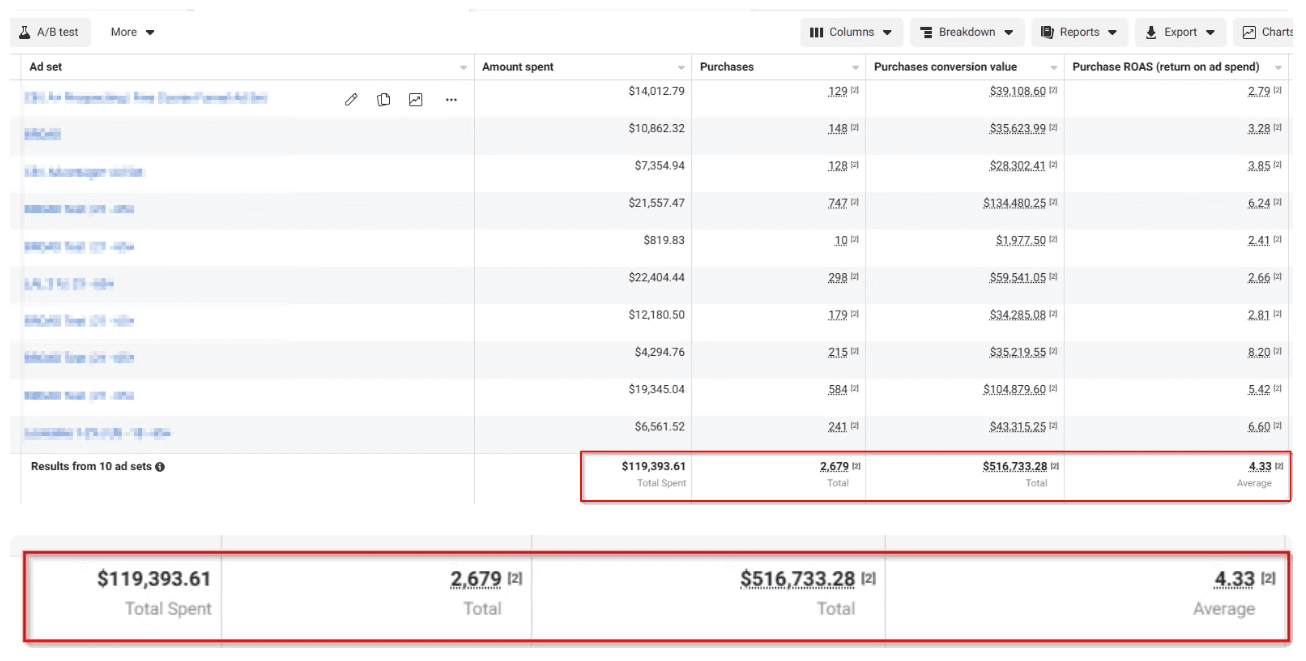Screen dimensions: 1306x661
Task: Click the 747 purchases value
Action: 837,203
